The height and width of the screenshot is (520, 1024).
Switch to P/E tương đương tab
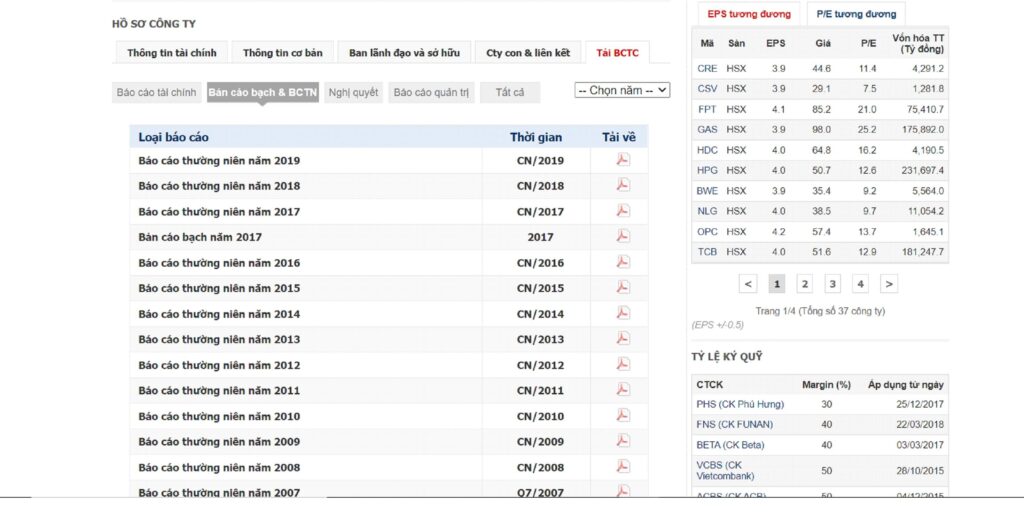point(856,14)
